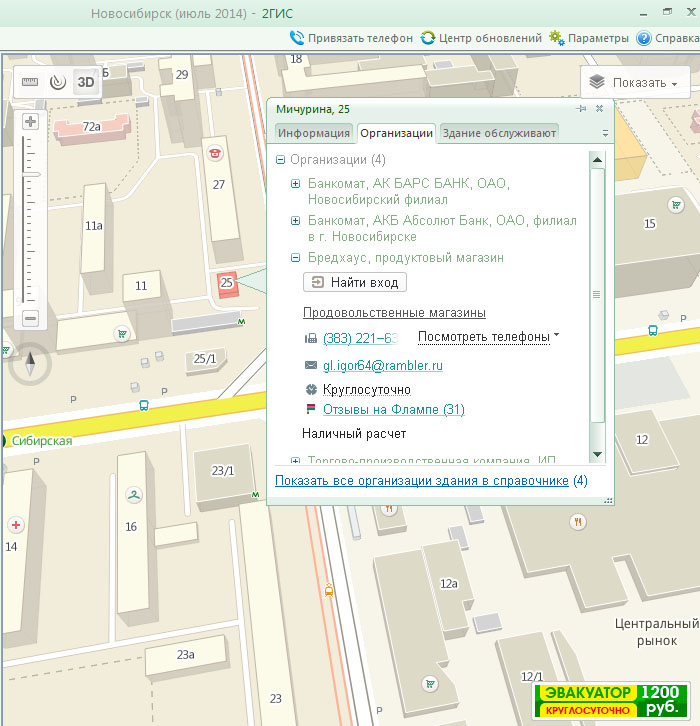Viewport: 700px width, 726px height.
Task: Click the Flamp flag icon
Action: [311, 409]
